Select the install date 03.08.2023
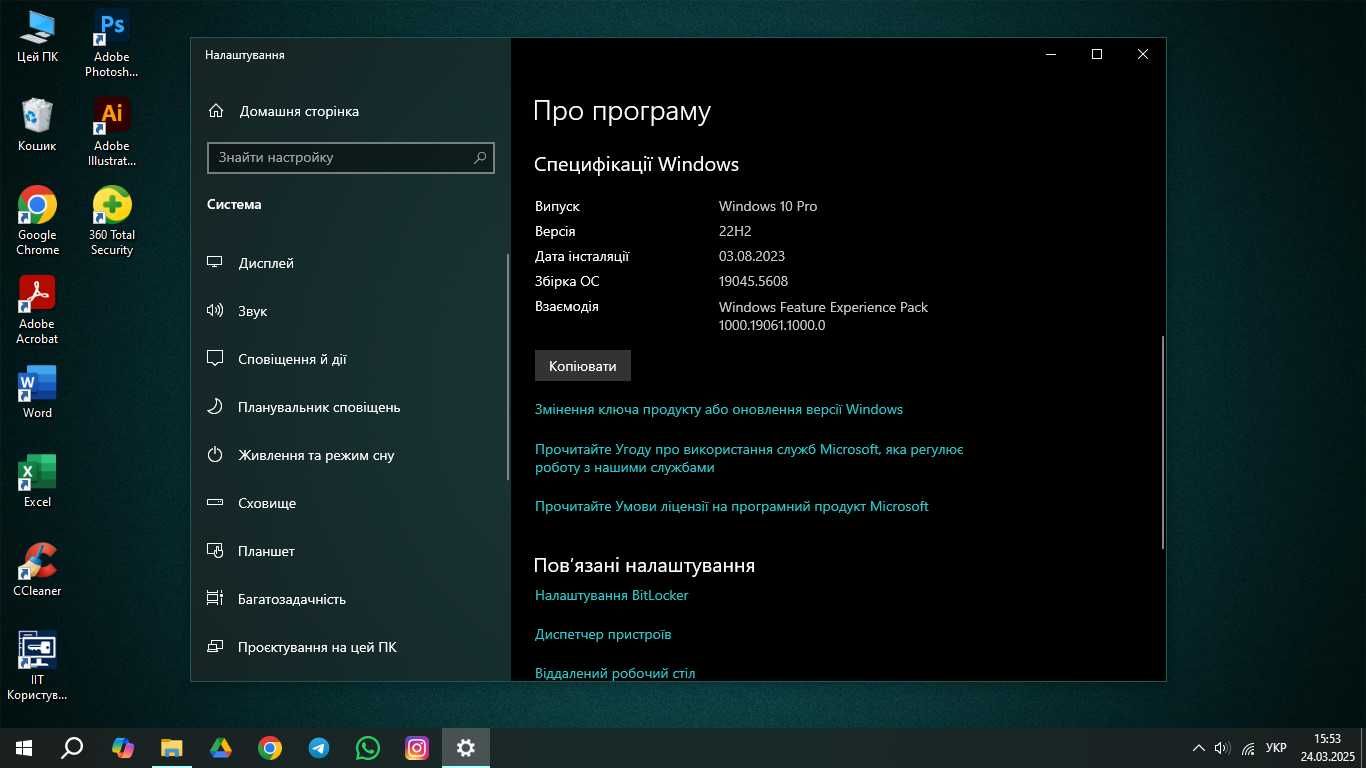The width and height of the screenshot is (1366, 768). pyautogui.click(x=752, y=256)
